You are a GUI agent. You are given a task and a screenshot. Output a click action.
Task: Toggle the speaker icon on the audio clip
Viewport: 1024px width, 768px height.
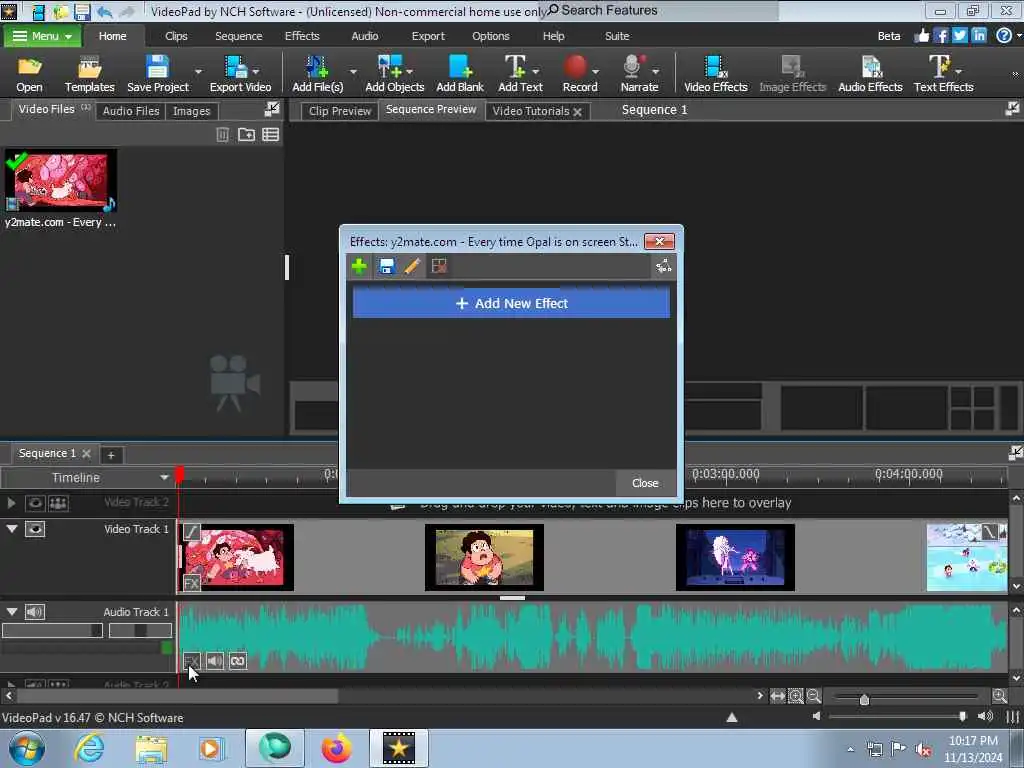tap(215, 661)
